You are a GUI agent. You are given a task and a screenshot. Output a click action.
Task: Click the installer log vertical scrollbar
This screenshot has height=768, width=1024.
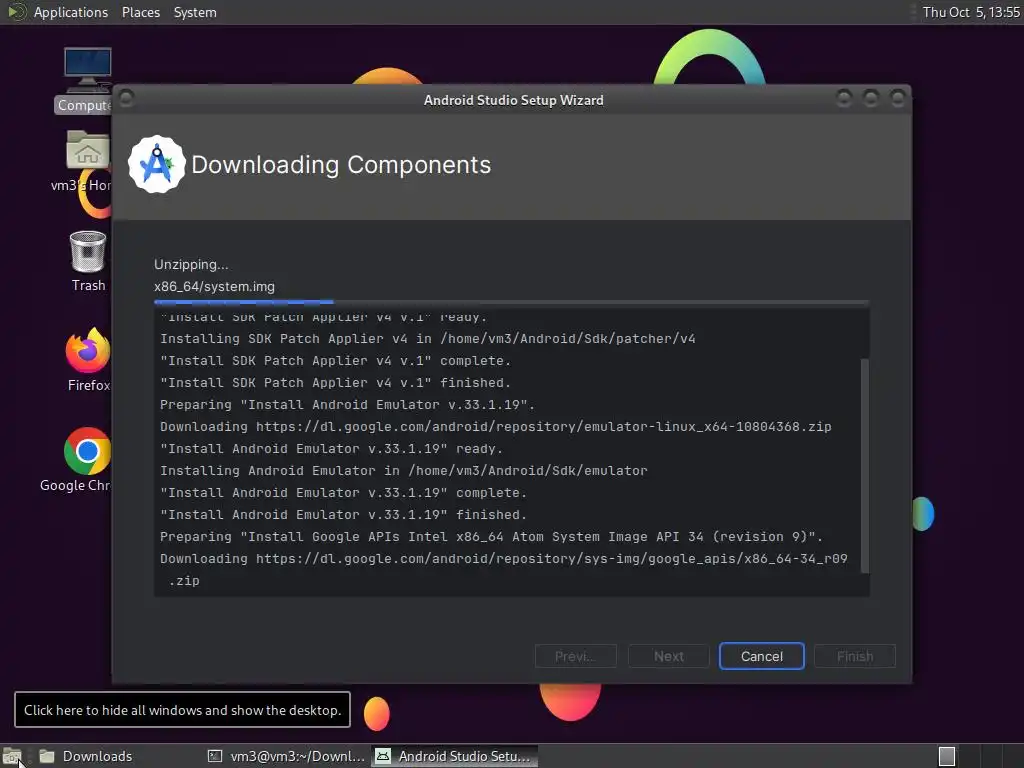[x=865, y=465]
